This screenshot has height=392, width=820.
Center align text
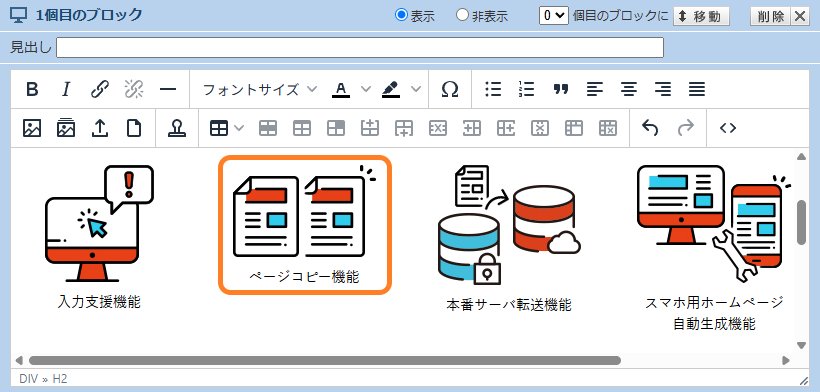click(629, 89)
